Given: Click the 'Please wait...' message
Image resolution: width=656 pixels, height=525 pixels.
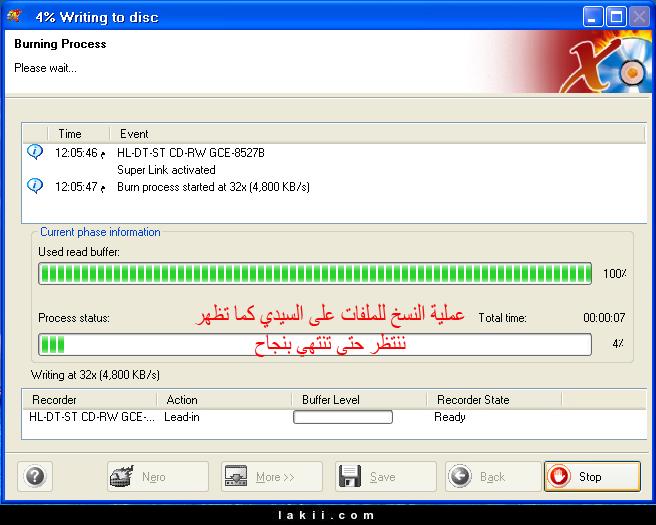Looking at the screenshot, I should [45, 68].
